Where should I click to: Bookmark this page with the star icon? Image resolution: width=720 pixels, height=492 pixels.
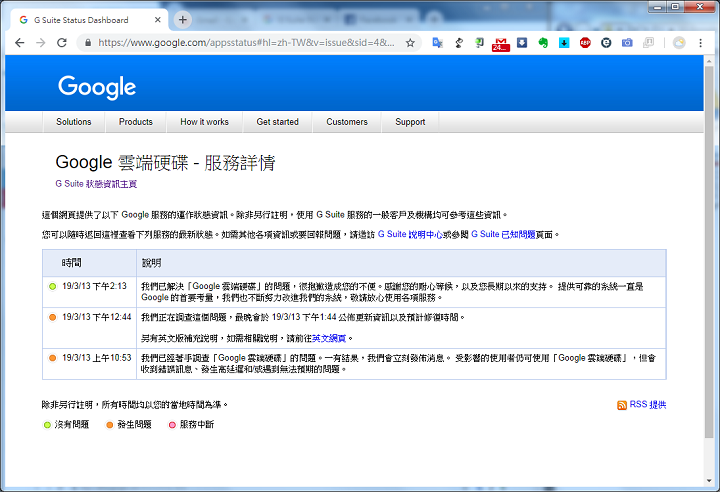point(410,43)
